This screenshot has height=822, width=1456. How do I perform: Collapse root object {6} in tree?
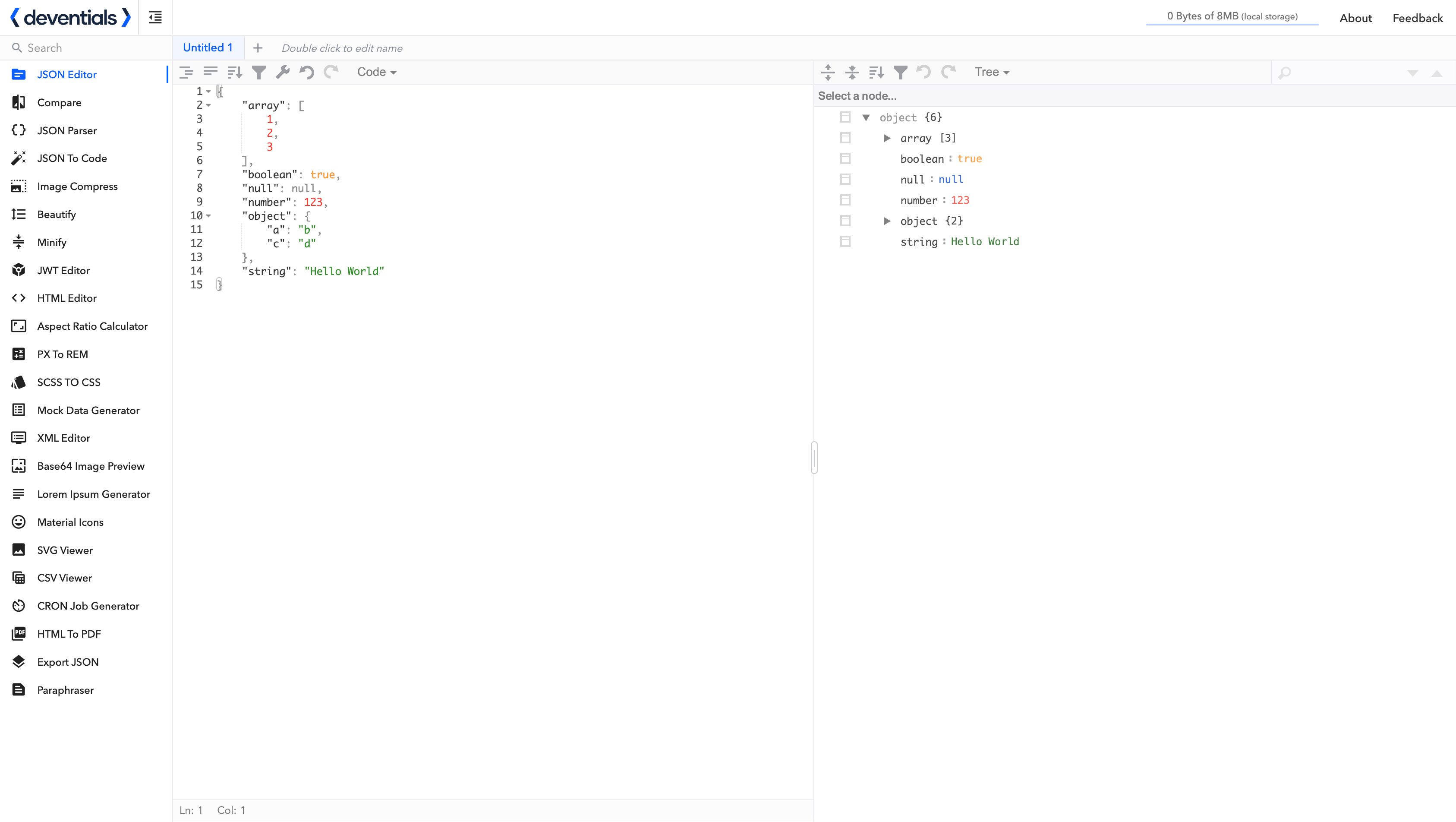pos(866,117)
